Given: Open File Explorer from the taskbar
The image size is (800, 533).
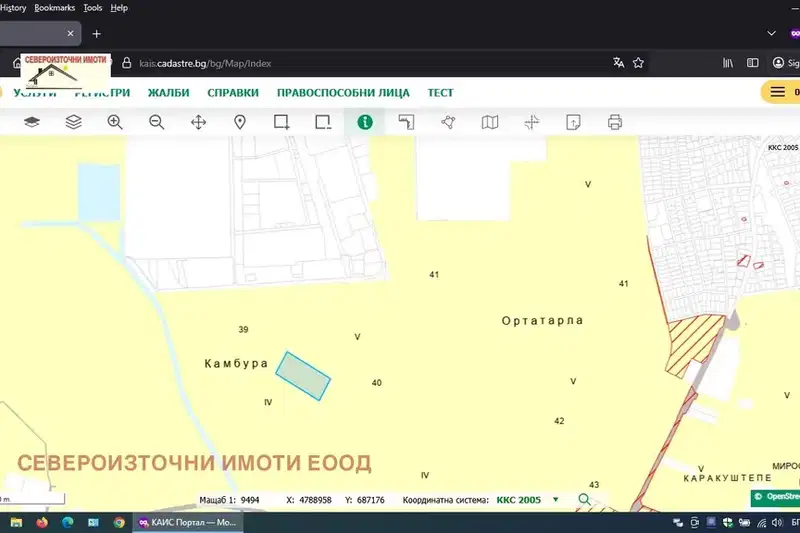Looking at the screenshot, I should [16, 522].
